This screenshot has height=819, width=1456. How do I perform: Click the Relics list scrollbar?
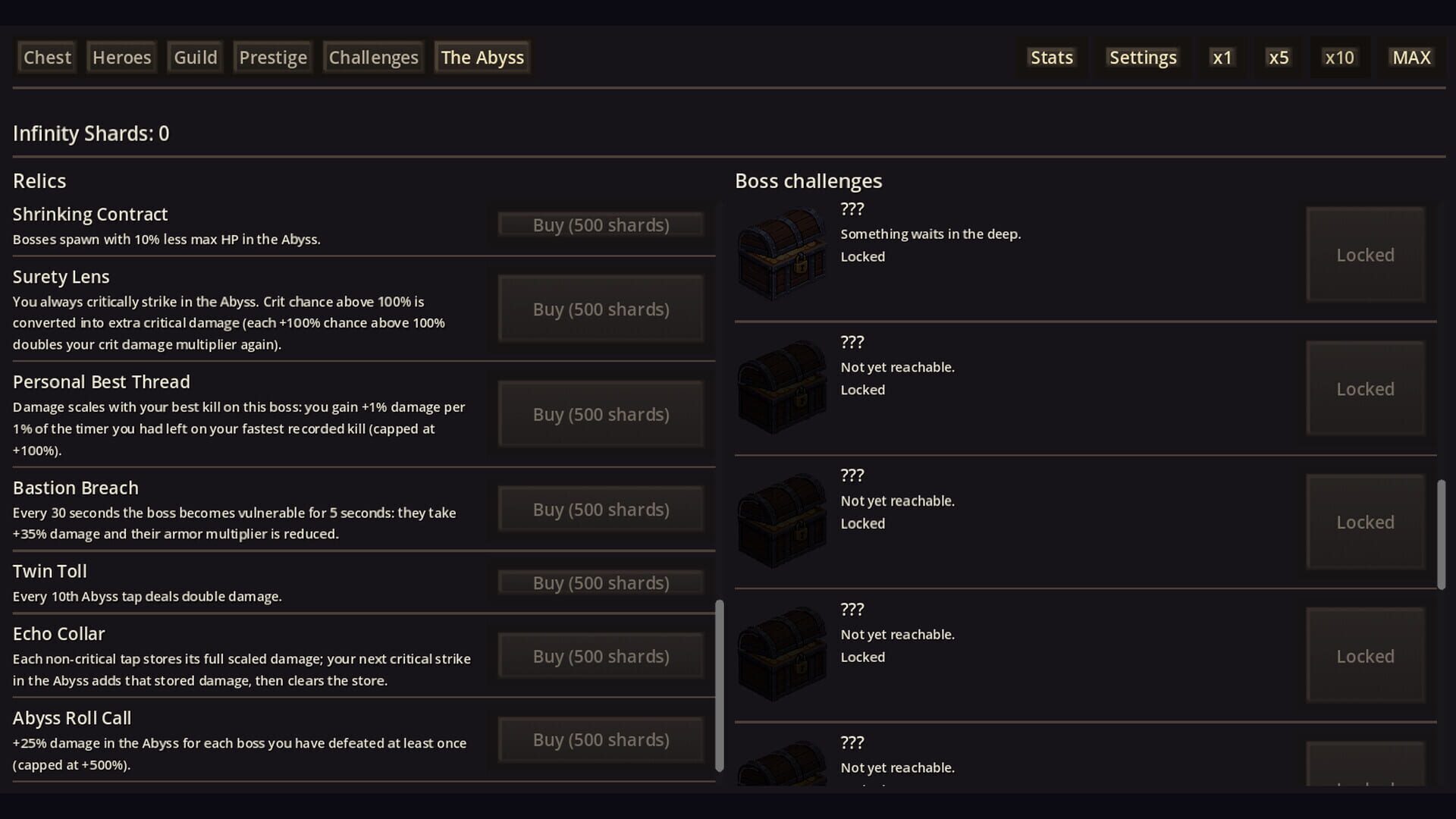[720, 682]
